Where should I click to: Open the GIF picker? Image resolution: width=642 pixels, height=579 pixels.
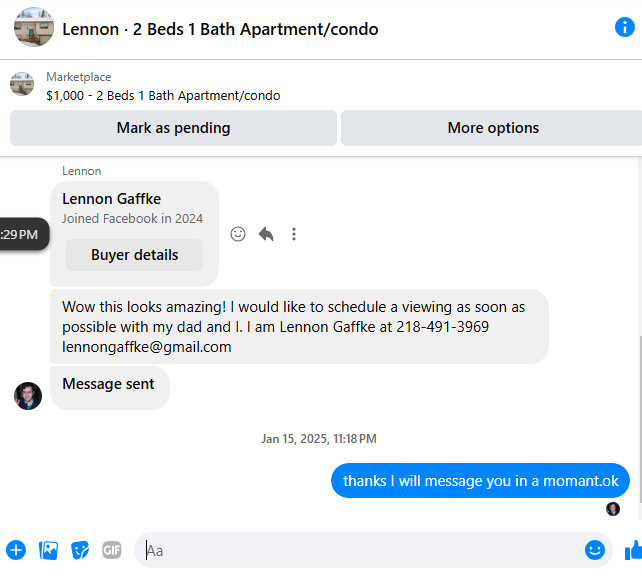(111, 550)
